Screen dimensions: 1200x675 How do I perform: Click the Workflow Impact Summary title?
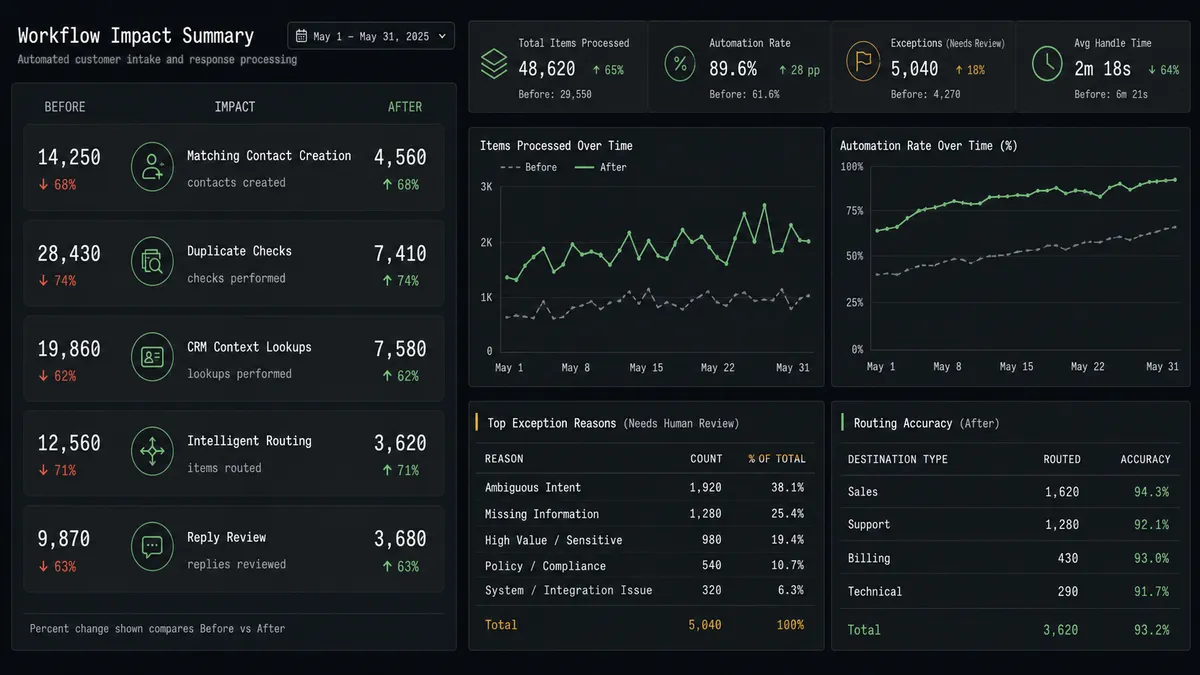click(x=135, y=36)
